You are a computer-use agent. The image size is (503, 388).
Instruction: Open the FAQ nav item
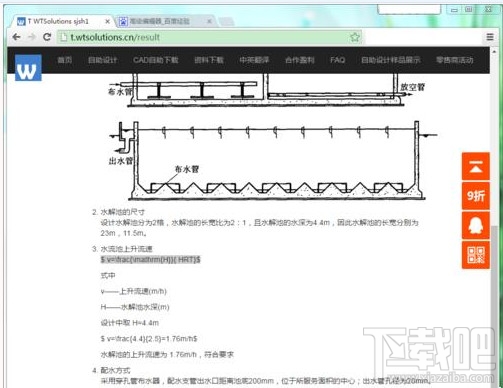337,60
